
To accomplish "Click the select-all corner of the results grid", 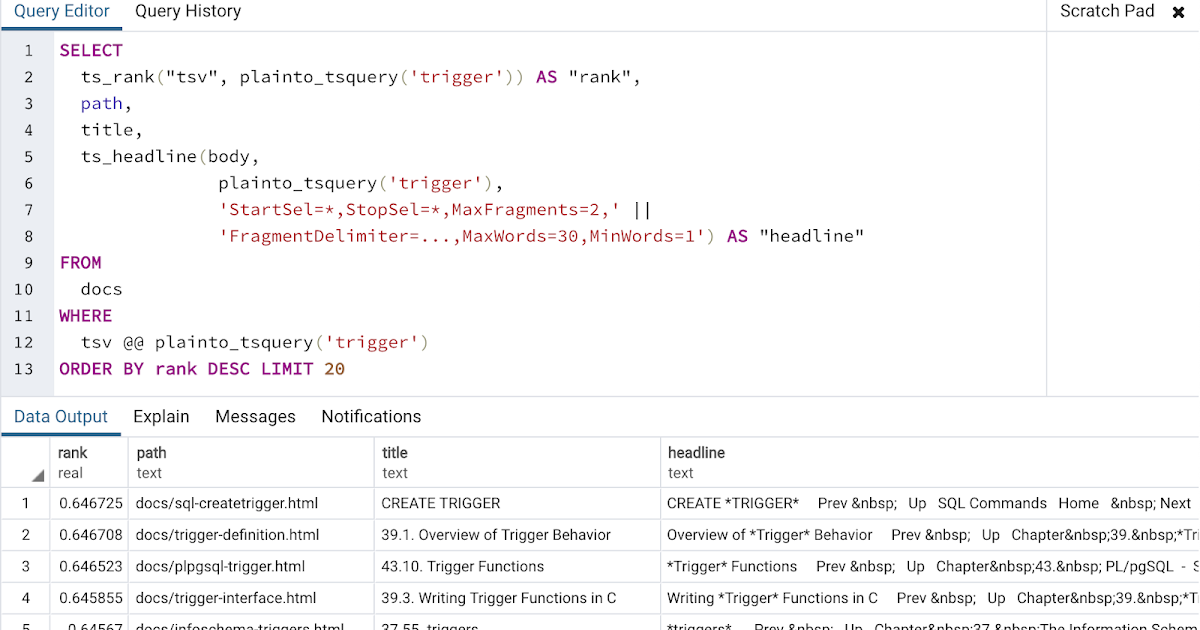I will click(25, 461).
